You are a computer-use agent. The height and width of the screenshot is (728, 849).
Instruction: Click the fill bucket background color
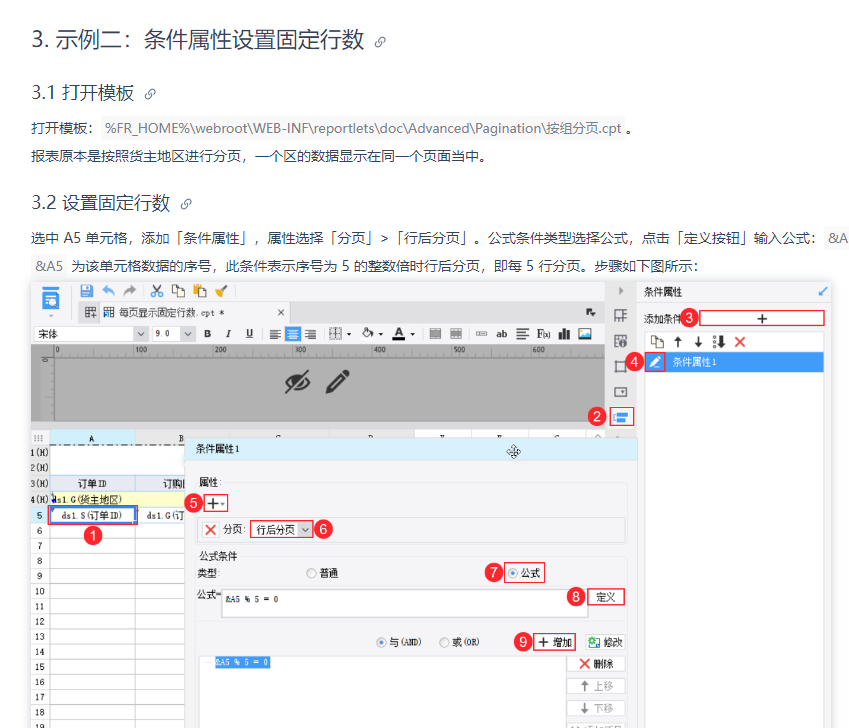coord(368,333)
